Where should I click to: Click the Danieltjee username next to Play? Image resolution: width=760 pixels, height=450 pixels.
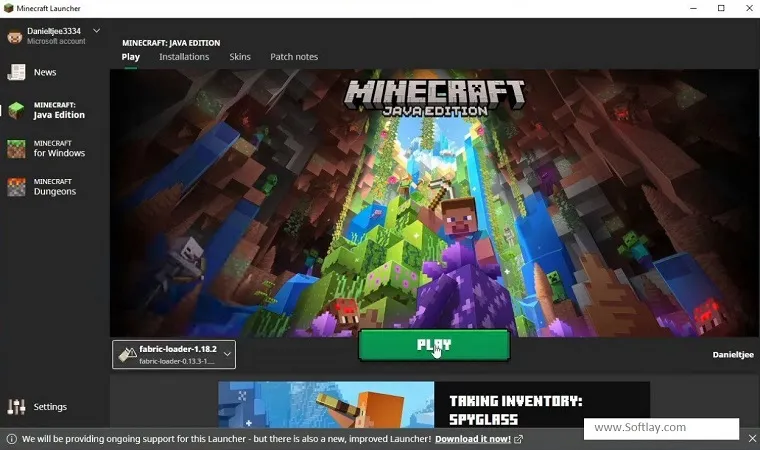pyautogui.click(x=733, y=354)
